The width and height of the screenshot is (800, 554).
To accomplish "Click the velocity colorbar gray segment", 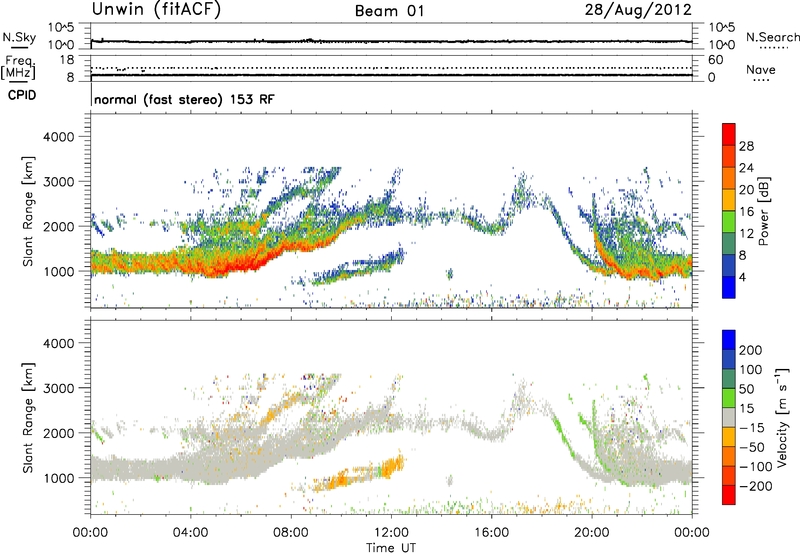I will 729,417.
